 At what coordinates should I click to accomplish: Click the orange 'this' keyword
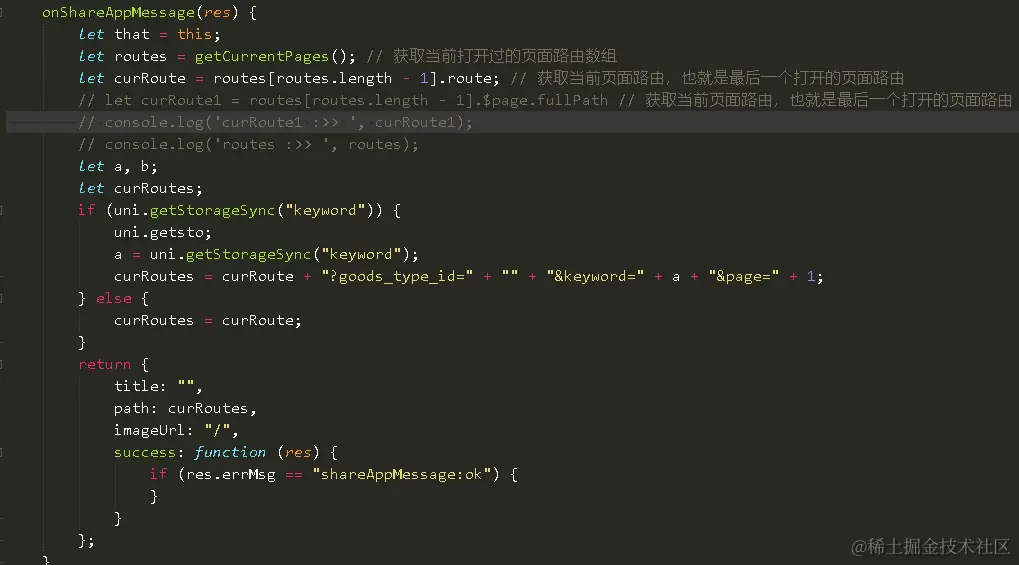(x=194, y=34)
